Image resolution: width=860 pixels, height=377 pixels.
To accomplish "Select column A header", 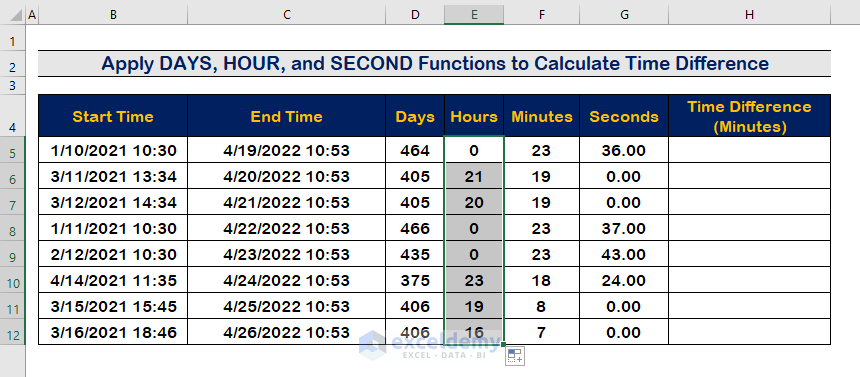I will pos(32,15).
